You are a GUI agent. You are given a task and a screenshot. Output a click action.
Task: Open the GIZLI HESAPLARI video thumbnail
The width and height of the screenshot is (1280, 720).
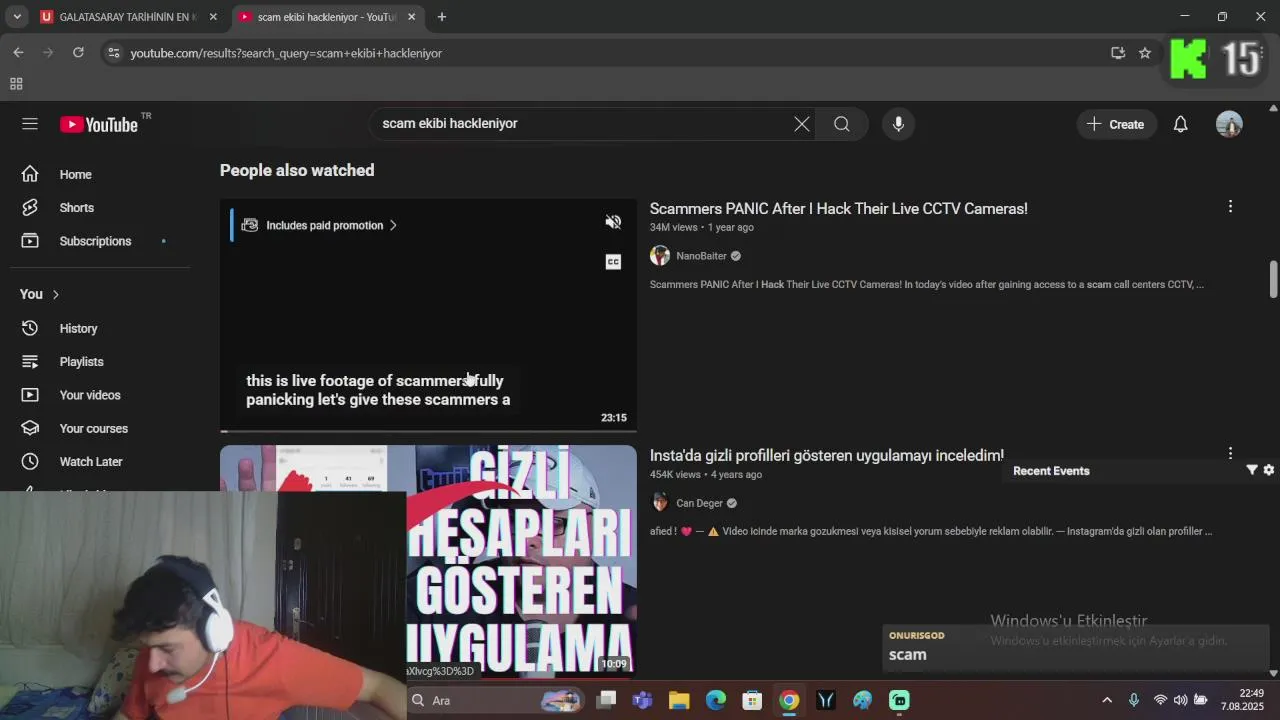click(520, 560)
